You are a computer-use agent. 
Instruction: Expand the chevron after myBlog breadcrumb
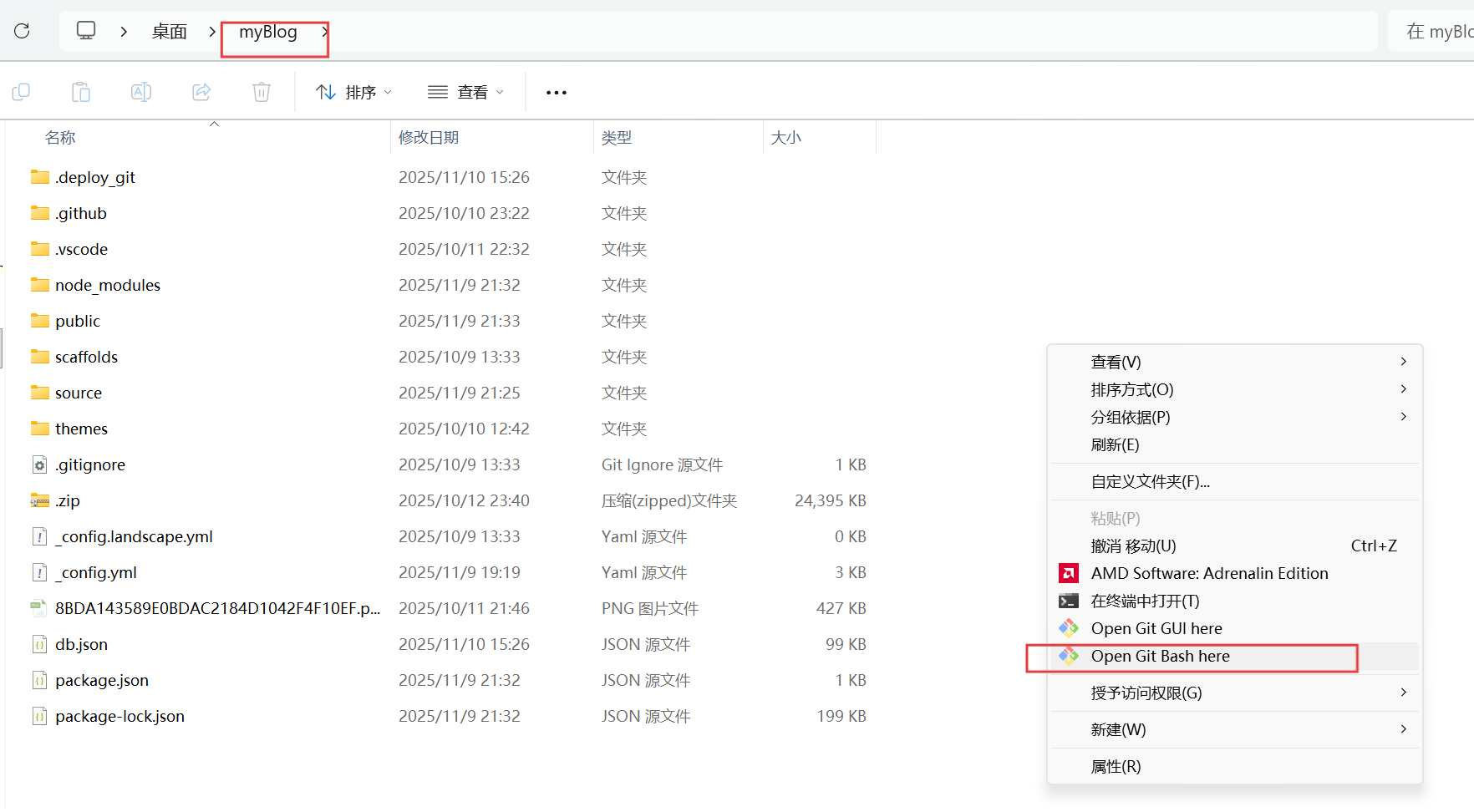(324, 32)
